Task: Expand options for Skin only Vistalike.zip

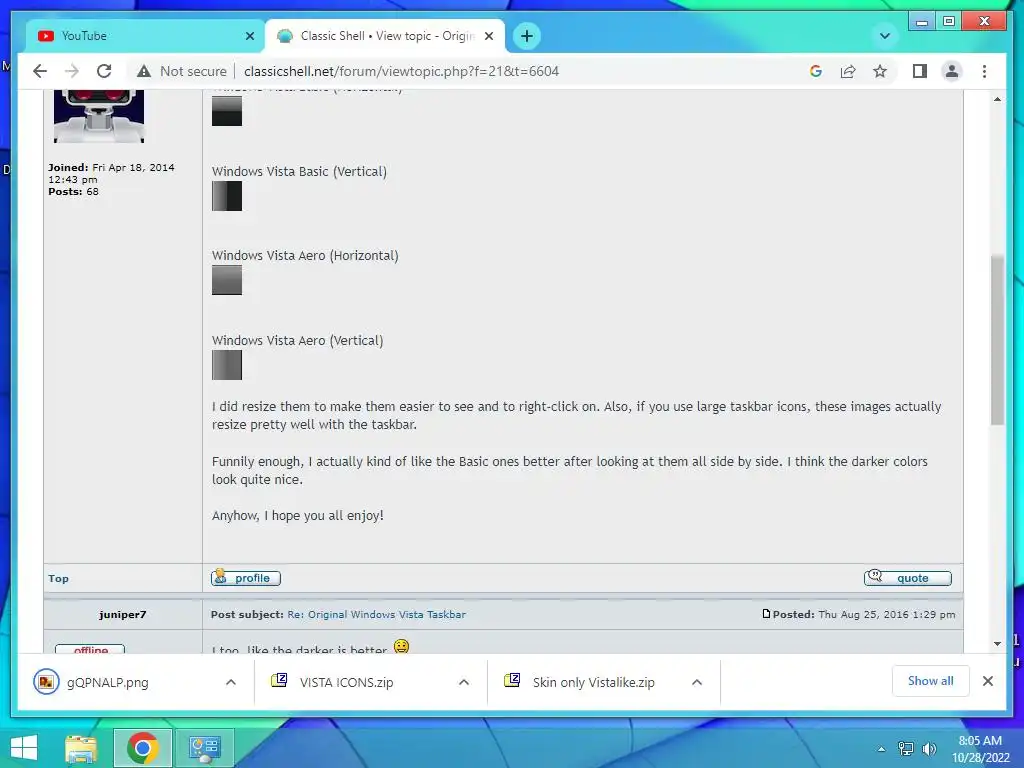Action: 697,682
